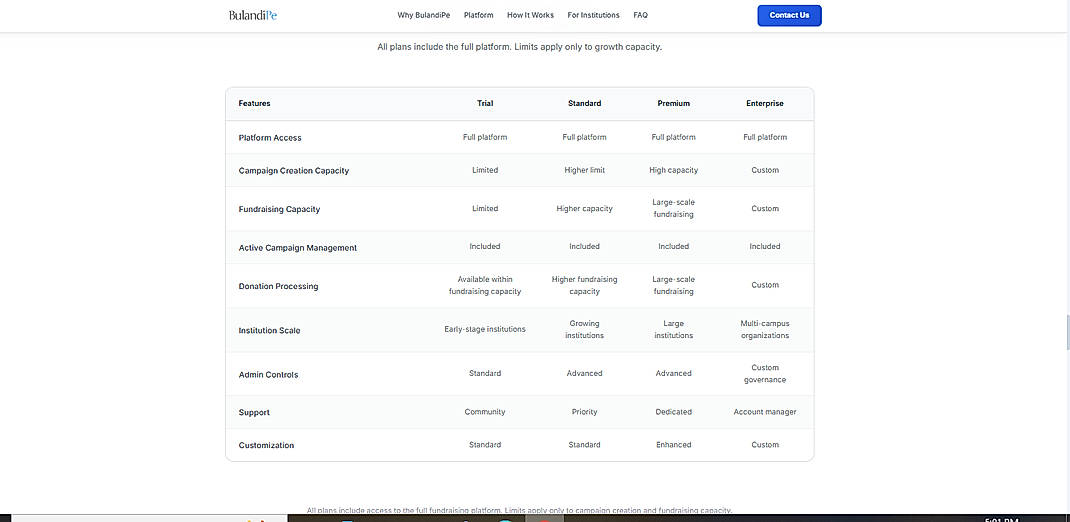Viewport: 1070px width, 522px height.
Task: Select the Institution Scale row label
Action: coord(270,330)
